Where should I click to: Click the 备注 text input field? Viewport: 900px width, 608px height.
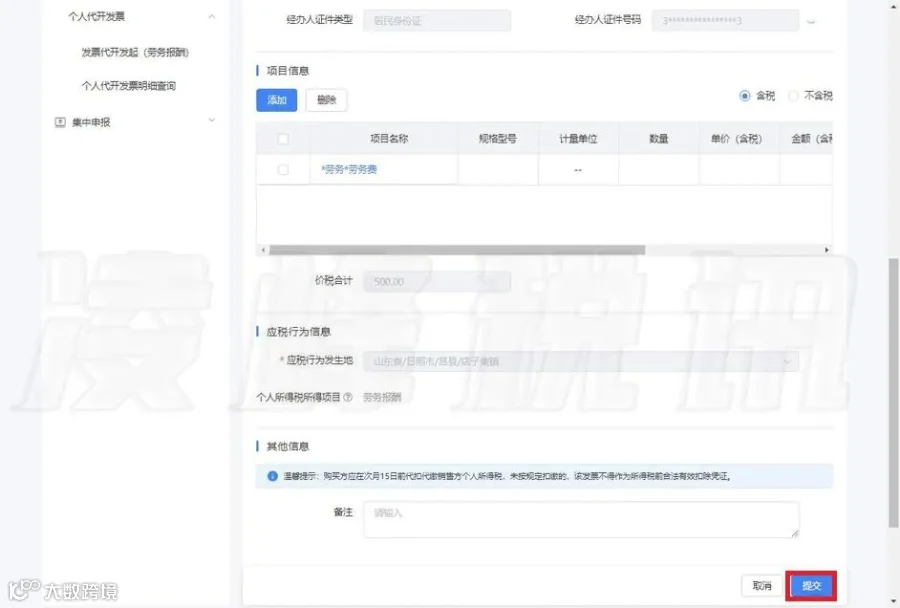click(x=581, y=520)
